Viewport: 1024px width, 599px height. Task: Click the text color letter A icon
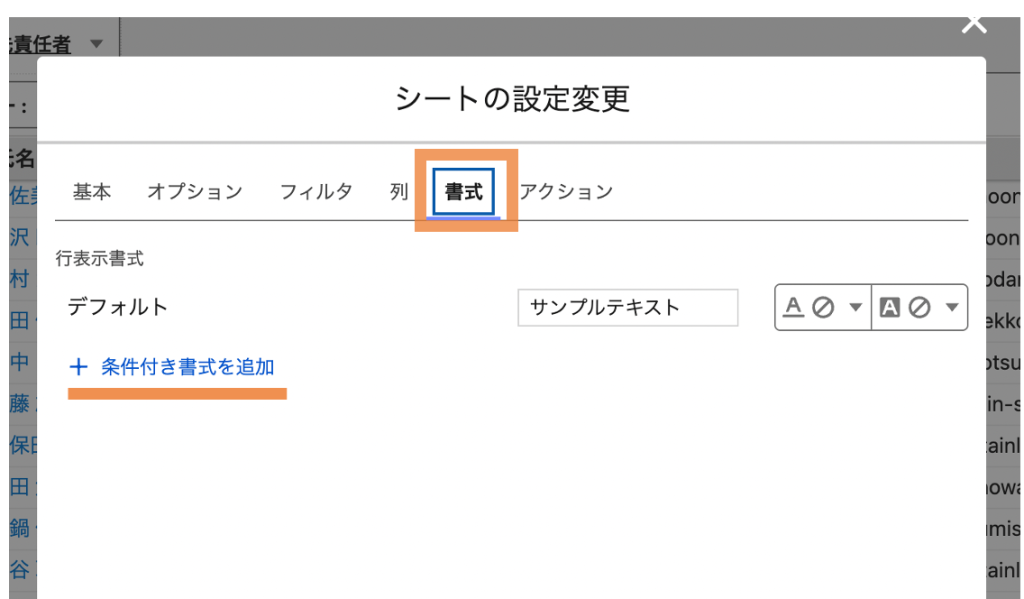794,307
